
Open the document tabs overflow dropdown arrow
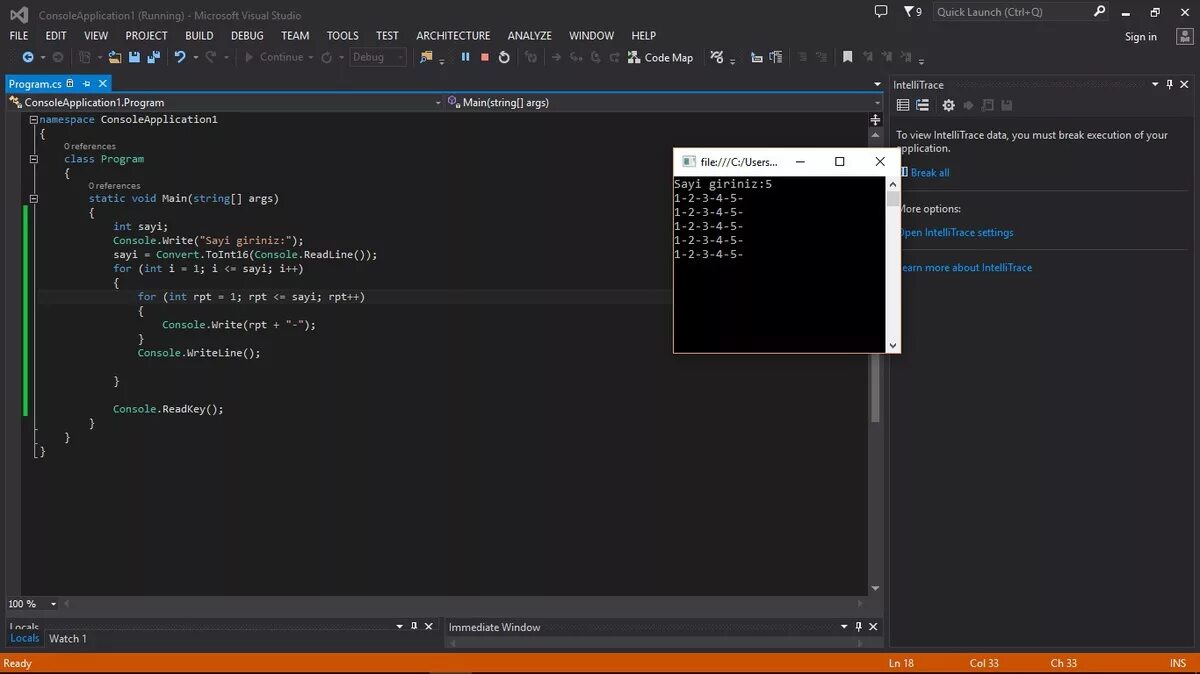point(876,85)
